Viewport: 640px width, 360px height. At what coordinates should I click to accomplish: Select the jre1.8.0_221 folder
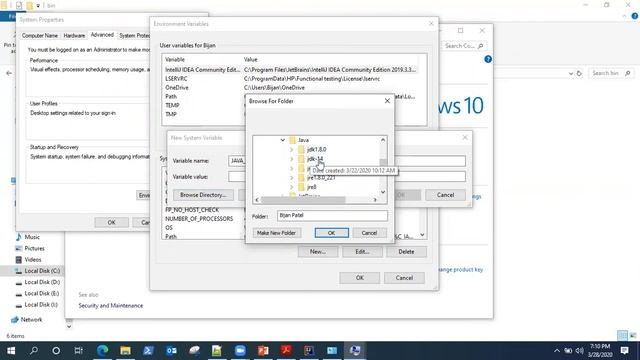click(321, 178)
